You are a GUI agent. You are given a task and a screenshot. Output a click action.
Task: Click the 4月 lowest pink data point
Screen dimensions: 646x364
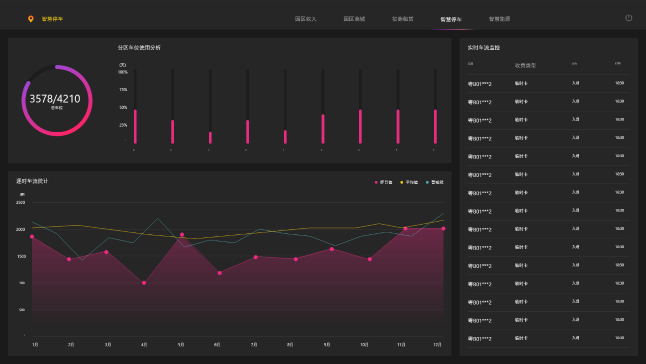coord(144,283)
